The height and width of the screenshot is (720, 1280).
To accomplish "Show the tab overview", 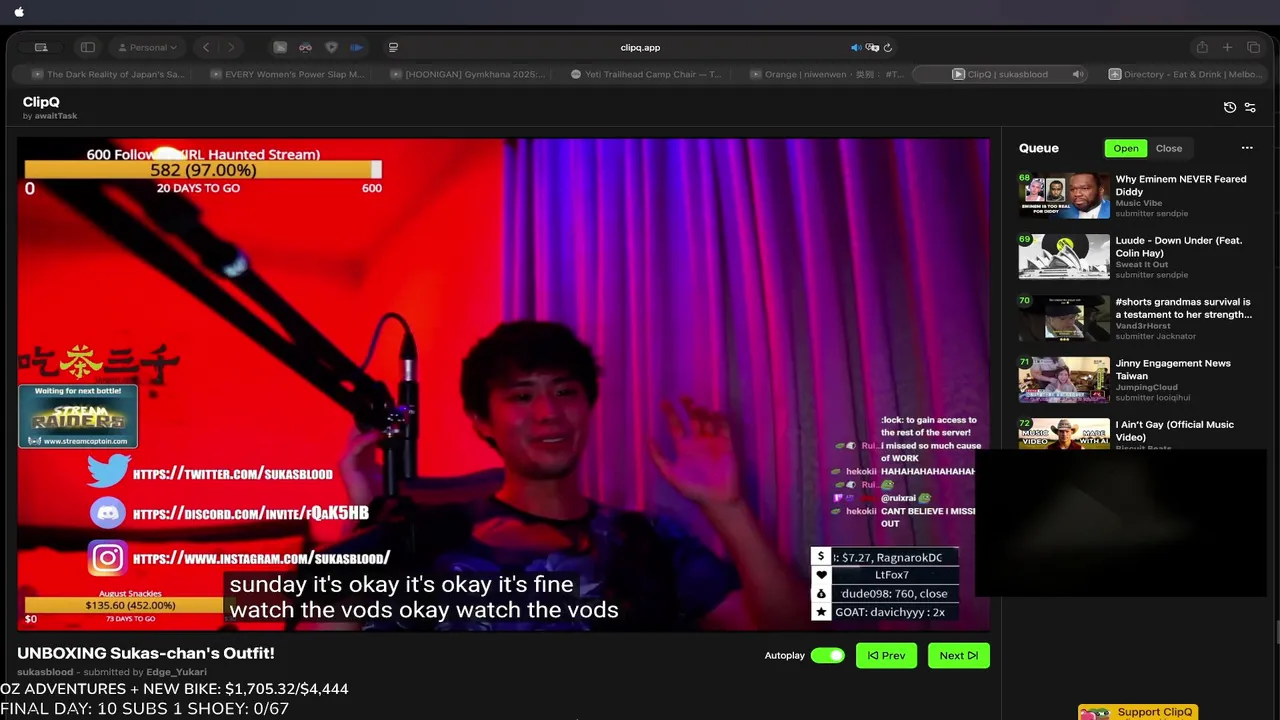I will 1253,47.
